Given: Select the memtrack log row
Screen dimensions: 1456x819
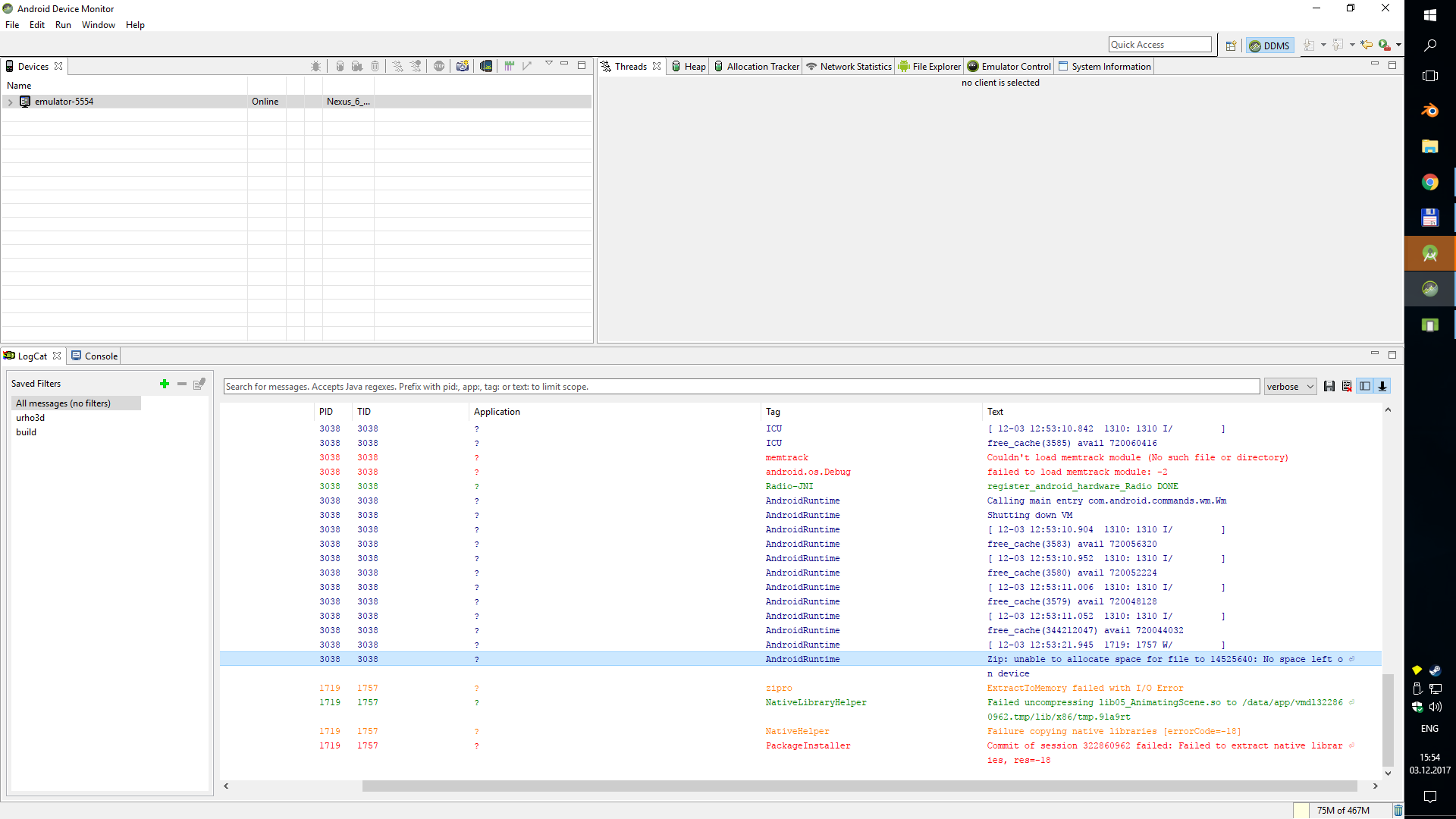Looking at the screenshot, I should (x=800, y=458).
